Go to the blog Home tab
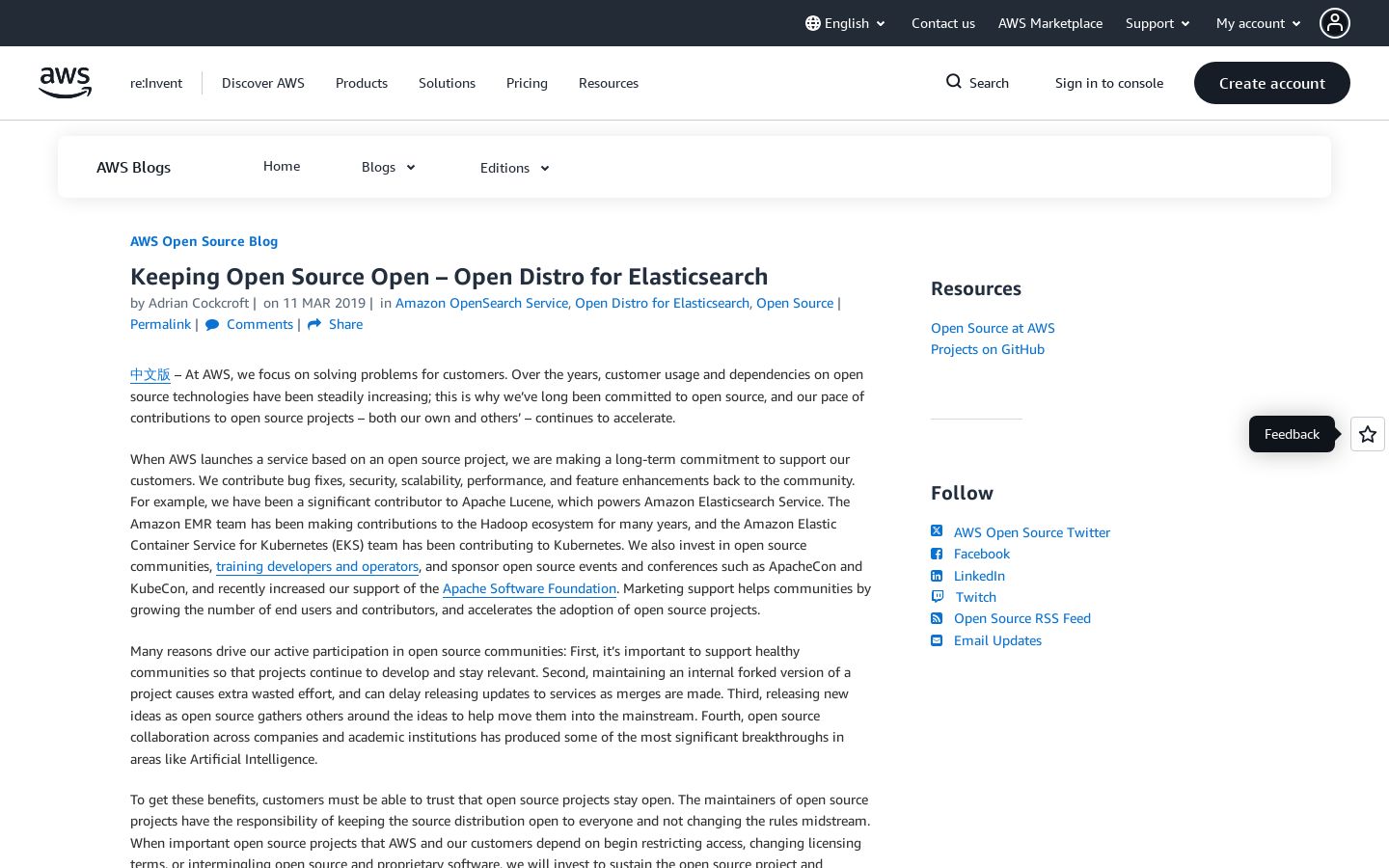The image size is (1389, 868). [282, 166]
